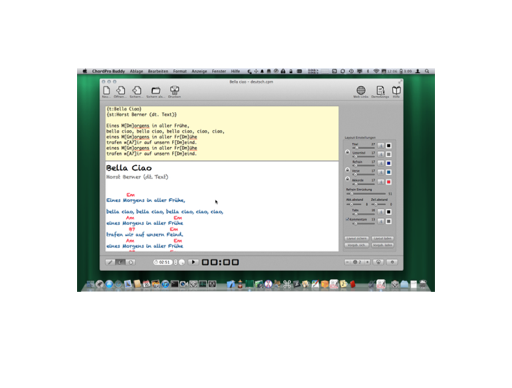Create a new song with Neu icon
Viewport: 512px width, 388px height.
[x=106, y=91]
